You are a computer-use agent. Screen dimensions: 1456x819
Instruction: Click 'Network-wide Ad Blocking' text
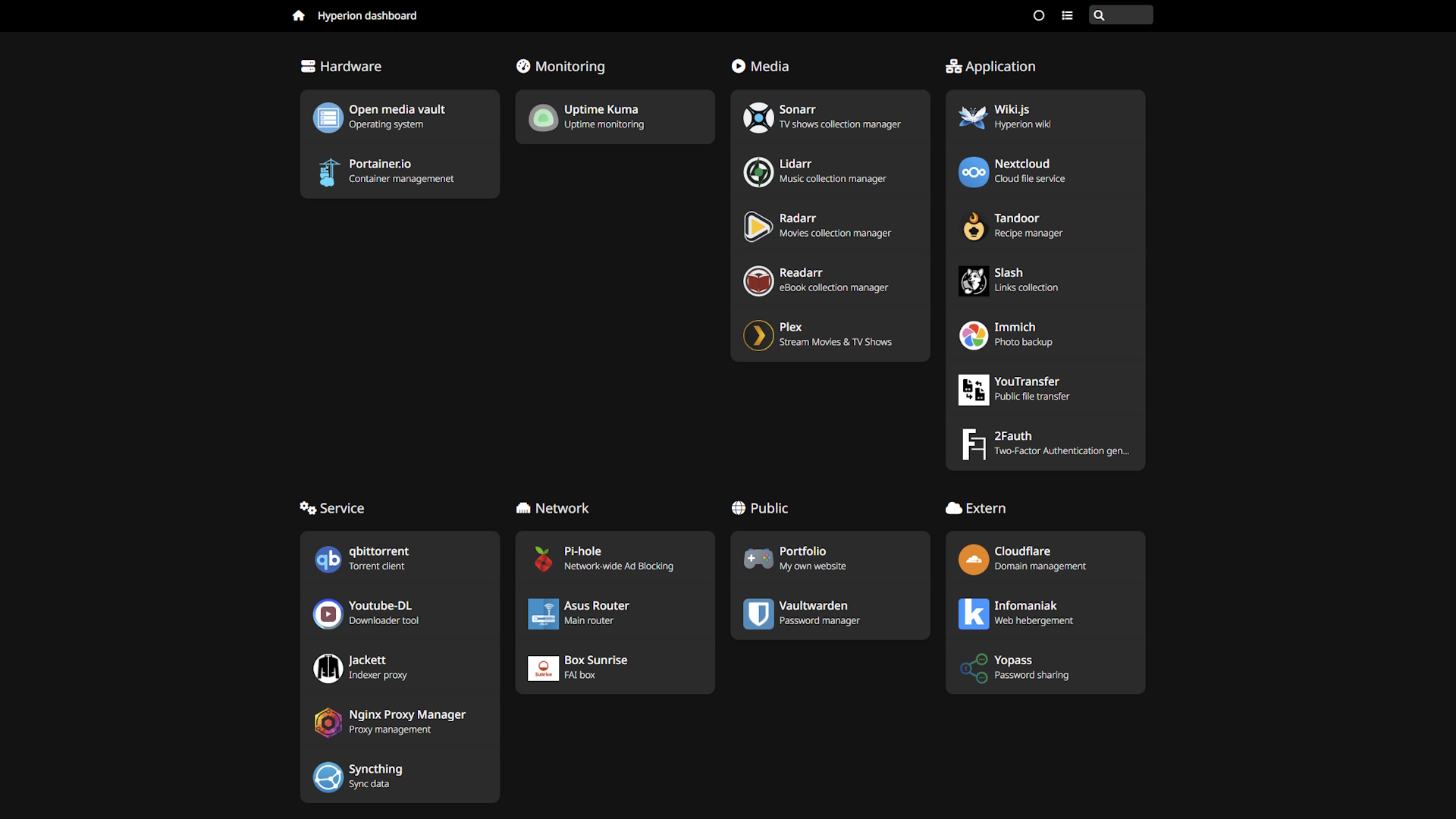(619, 566)
